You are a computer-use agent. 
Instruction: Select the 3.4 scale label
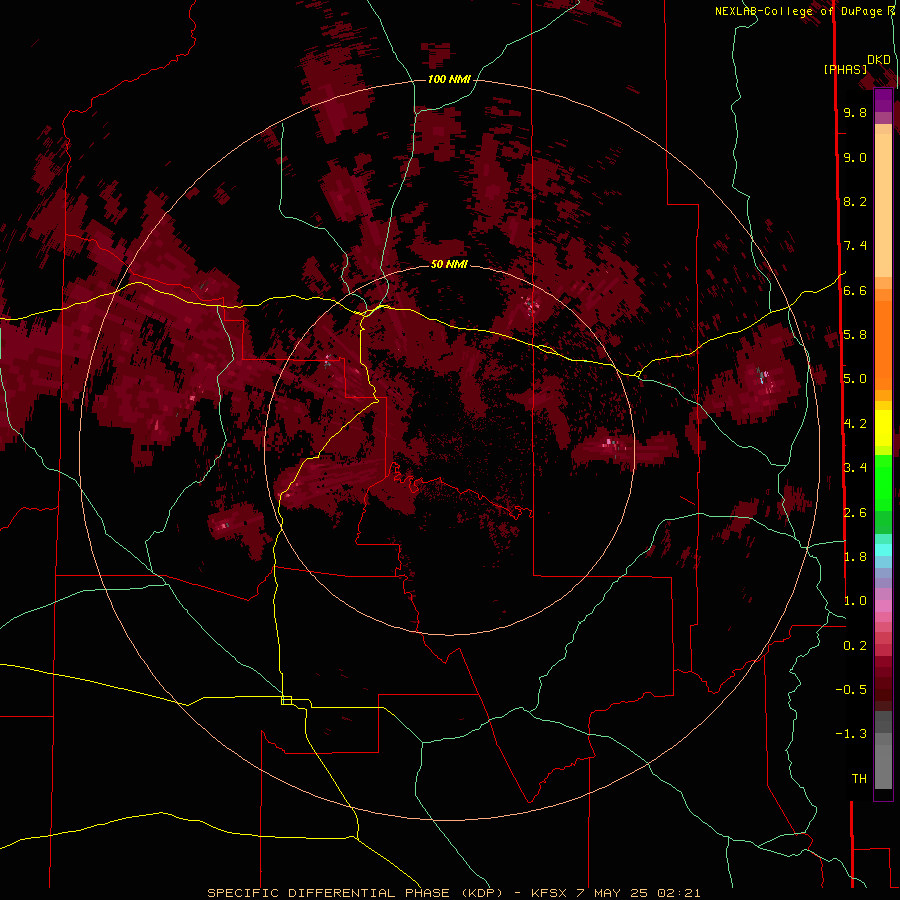coord(855,468)
